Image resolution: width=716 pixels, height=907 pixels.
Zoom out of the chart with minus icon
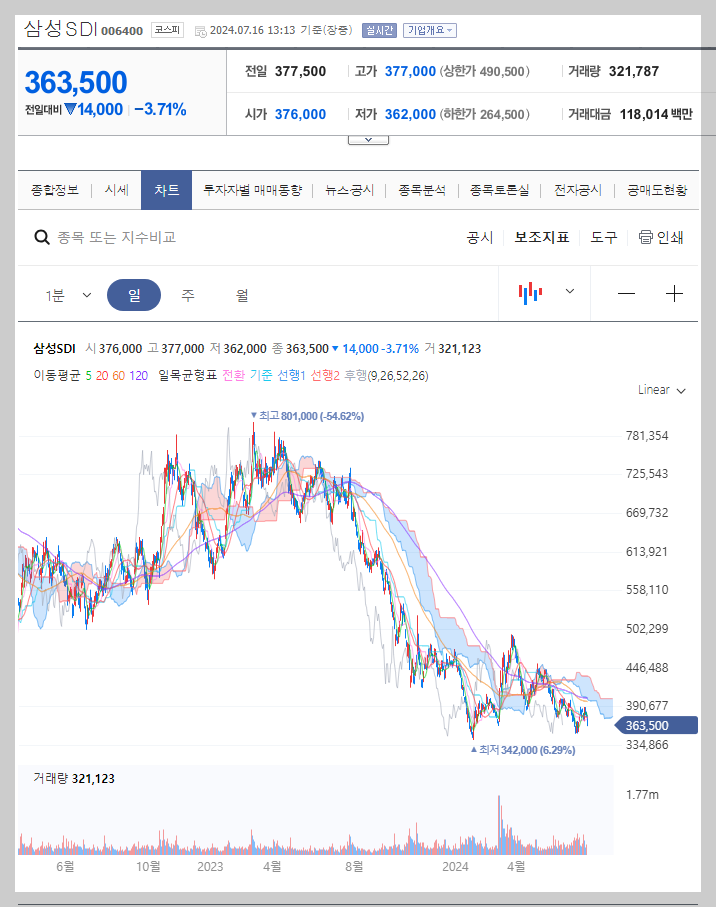626,293
